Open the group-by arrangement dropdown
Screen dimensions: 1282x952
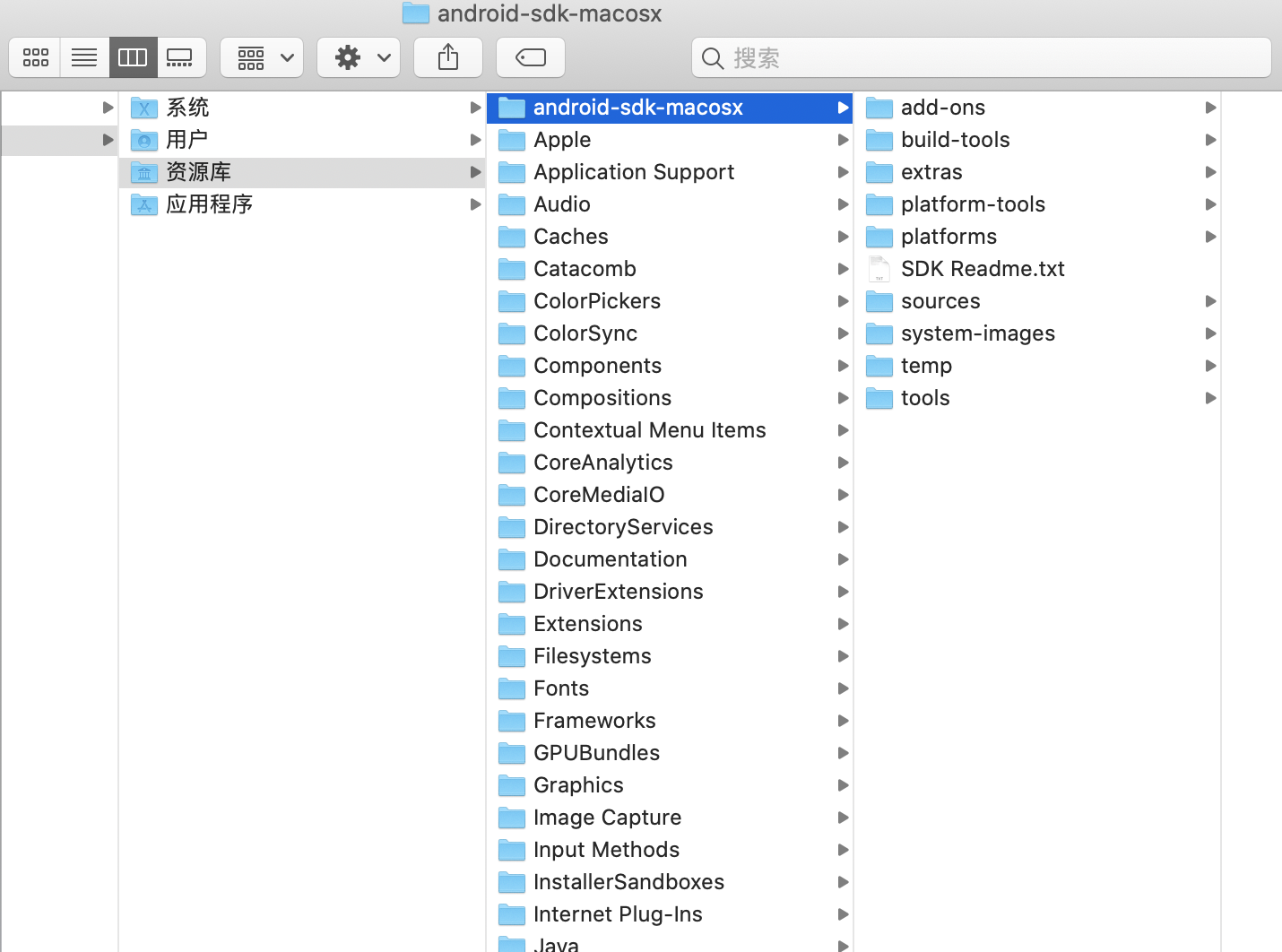coord(262,58)
